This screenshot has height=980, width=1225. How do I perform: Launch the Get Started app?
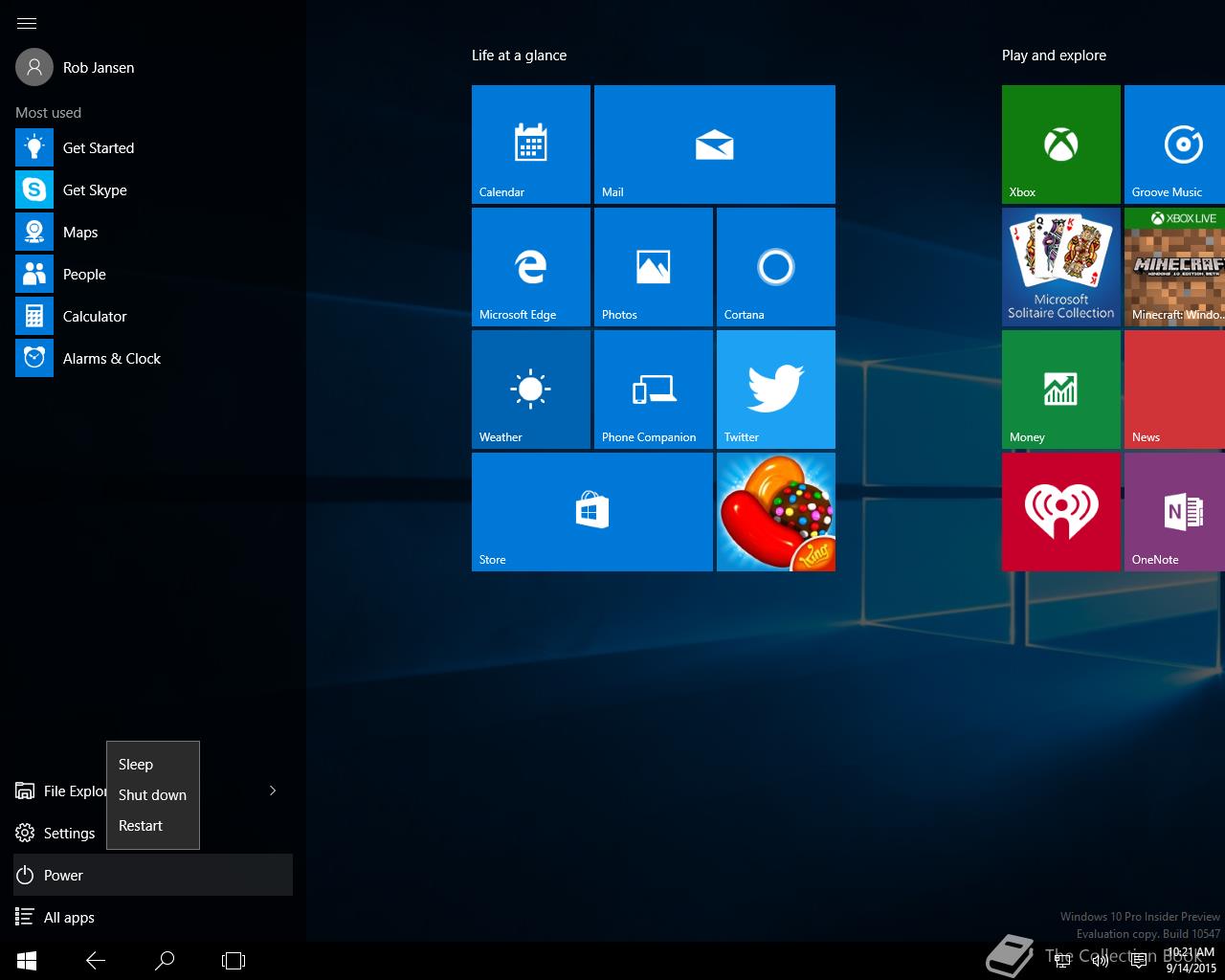[x=153, y=147]
